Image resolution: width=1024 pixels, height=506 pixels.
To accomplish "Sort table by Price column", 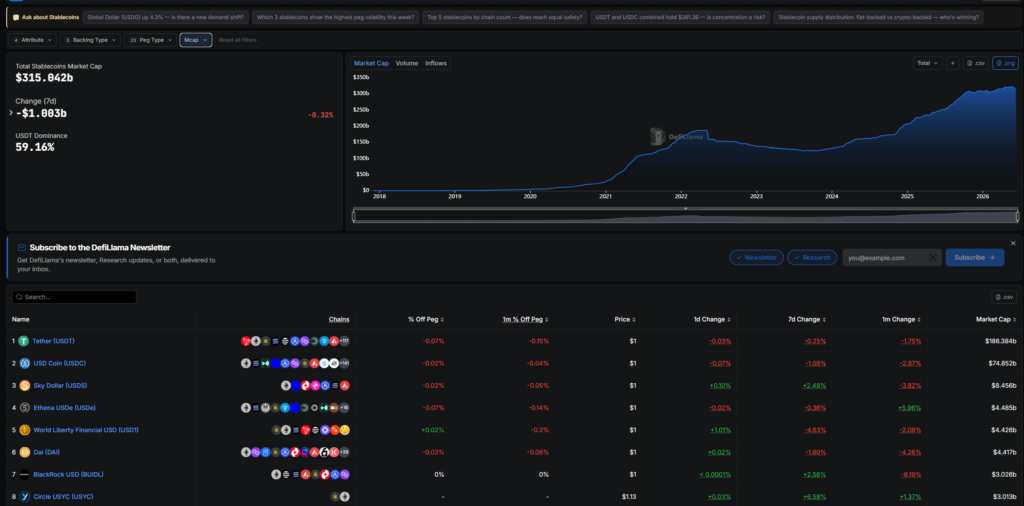I will [x=626, y=319].
